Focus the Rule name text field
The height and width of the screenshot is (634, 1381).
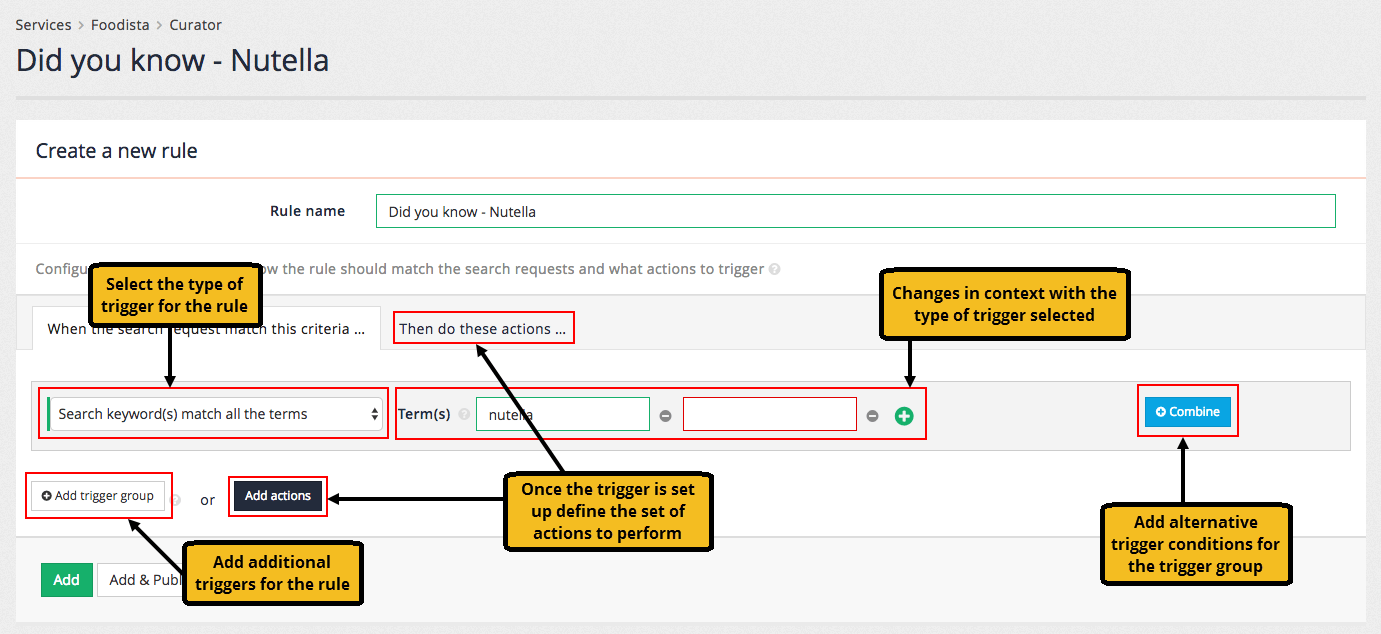[x=855, y=211]
